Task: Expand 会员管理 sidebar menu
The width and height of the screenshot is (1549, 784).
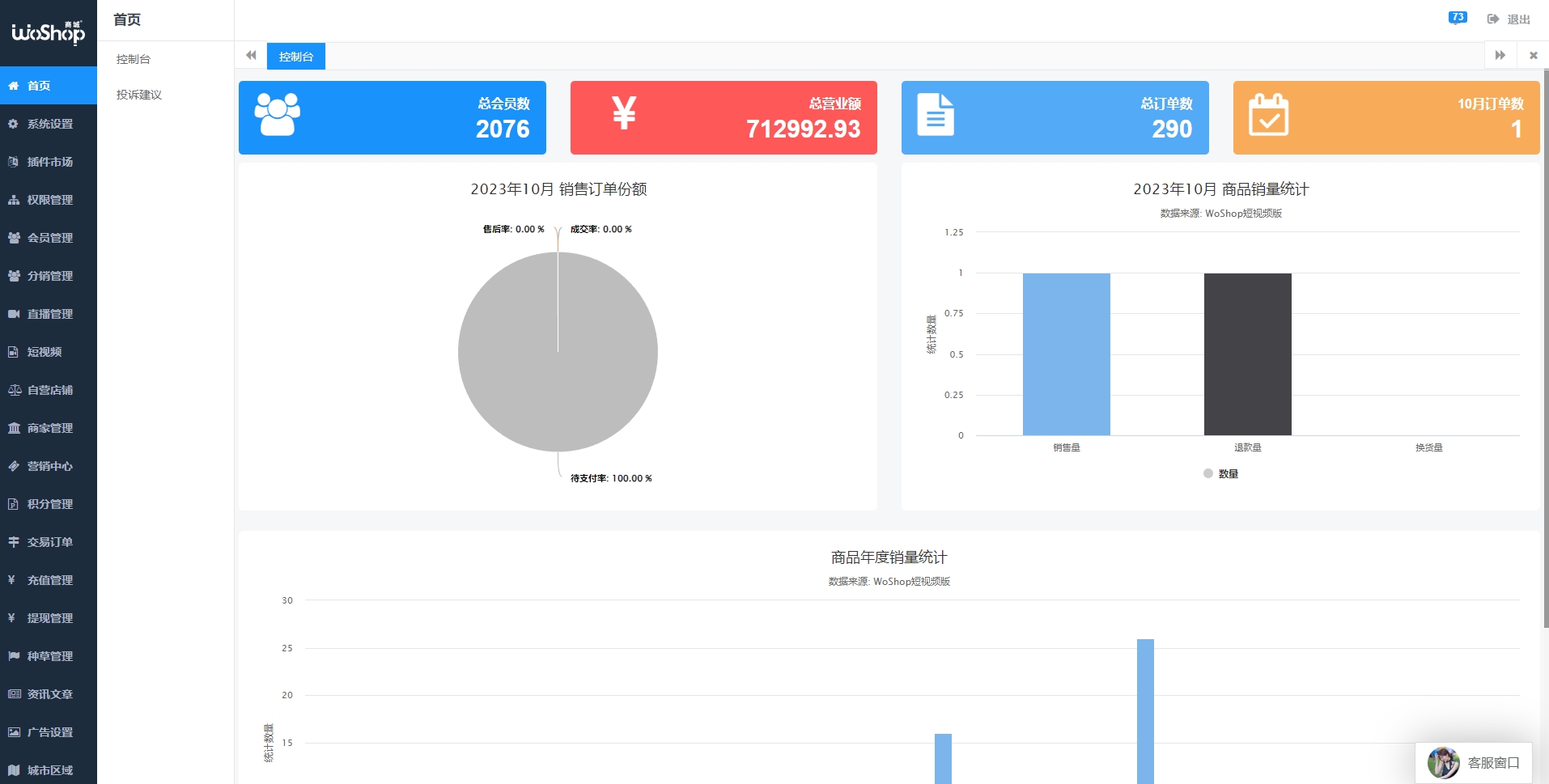Action: coord(49,238)
